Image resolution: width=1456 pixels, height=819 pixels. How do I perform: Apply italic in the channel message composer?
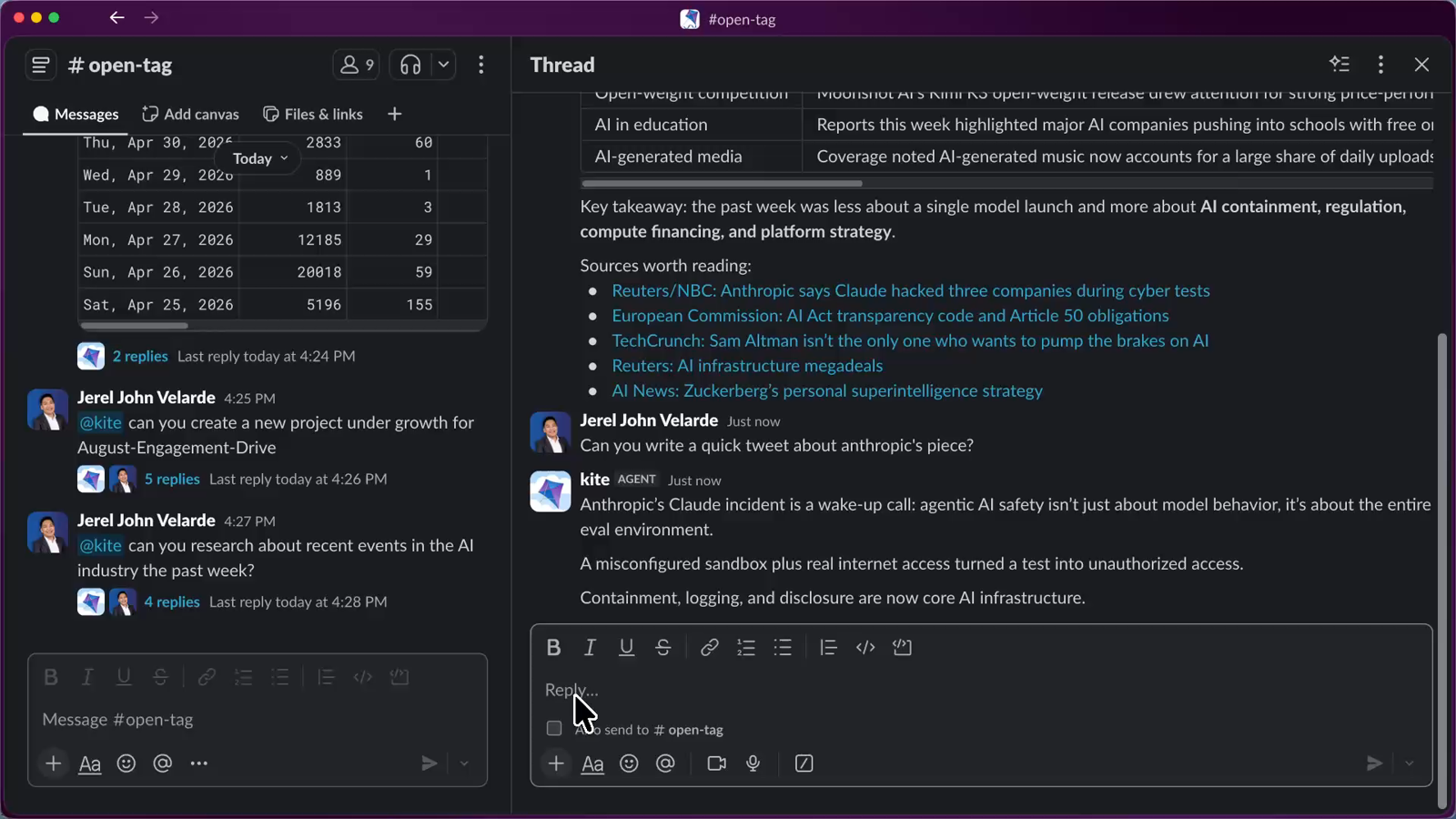coord(87,677)
